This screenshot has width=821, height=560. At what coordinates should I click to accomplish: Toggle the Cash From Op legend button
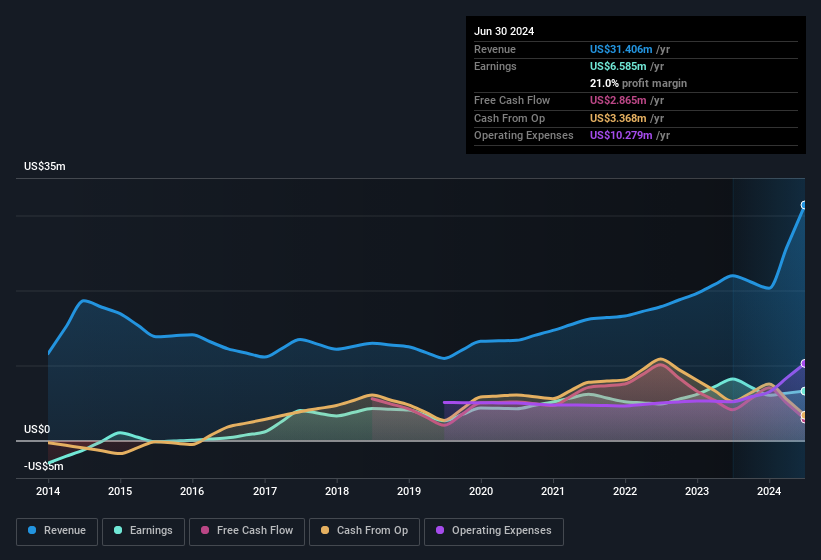pyautogui.click(x=364, y=531)
